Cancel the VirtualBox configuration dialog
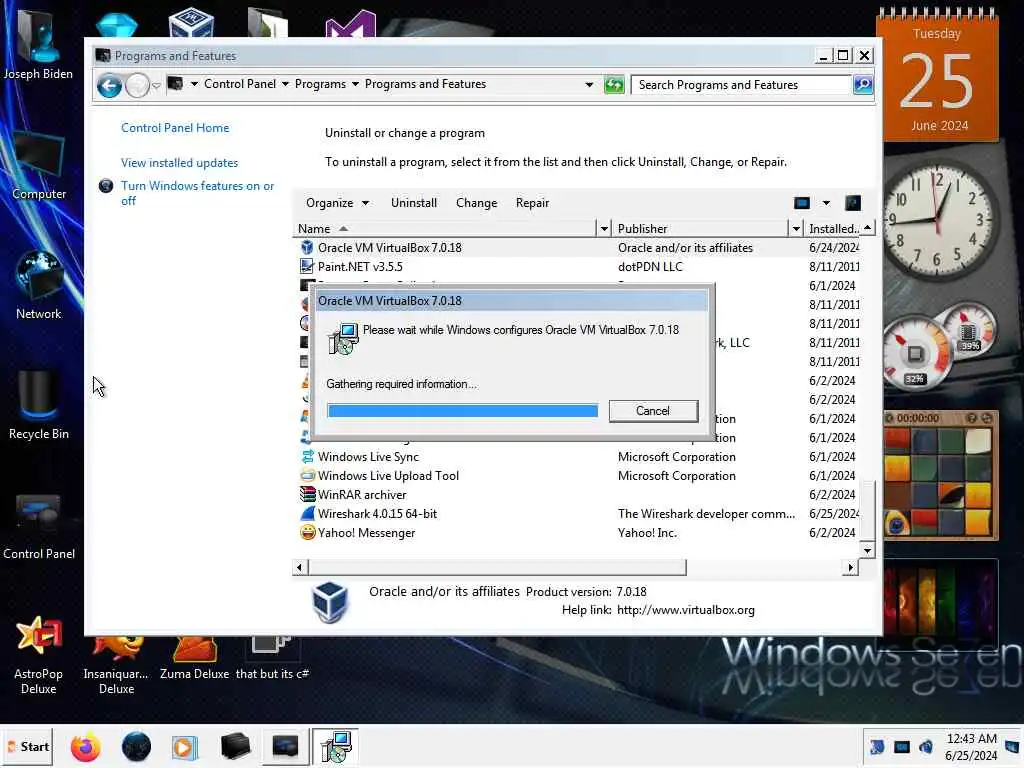The width and height of the screenshot is (1024, 768). pos(653,411)
